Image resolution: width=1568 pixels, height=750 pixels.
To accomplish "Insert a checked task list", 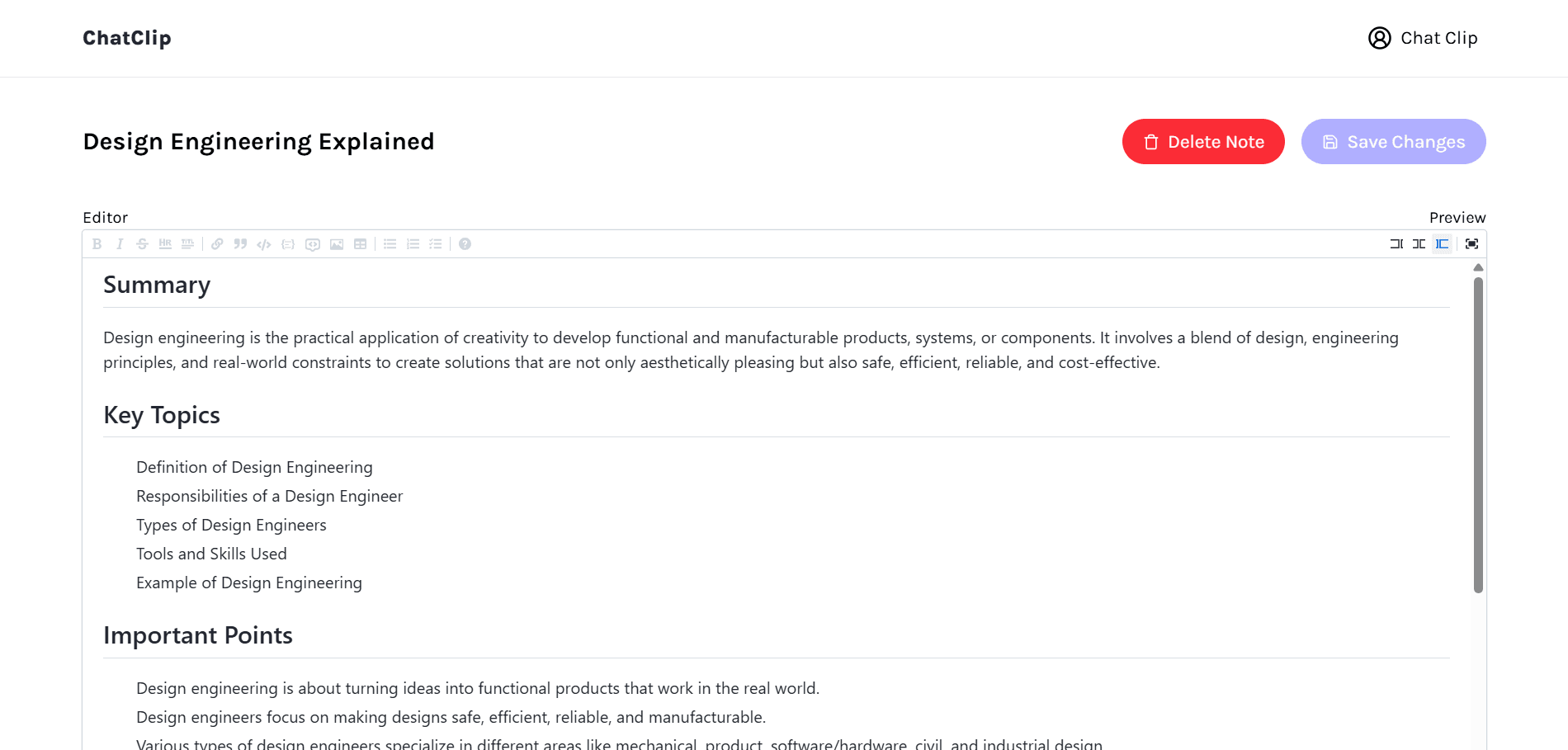I will pos(436,244).
